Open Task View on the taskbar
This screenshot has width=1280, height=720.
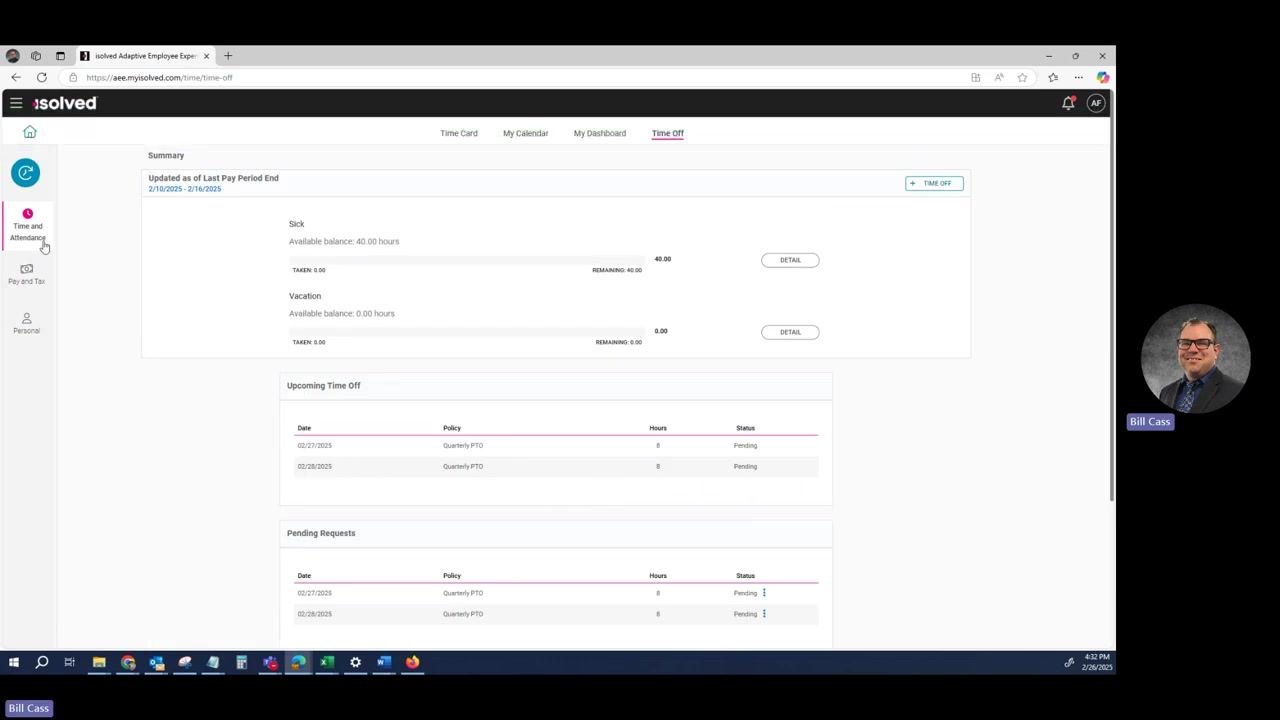70,662
